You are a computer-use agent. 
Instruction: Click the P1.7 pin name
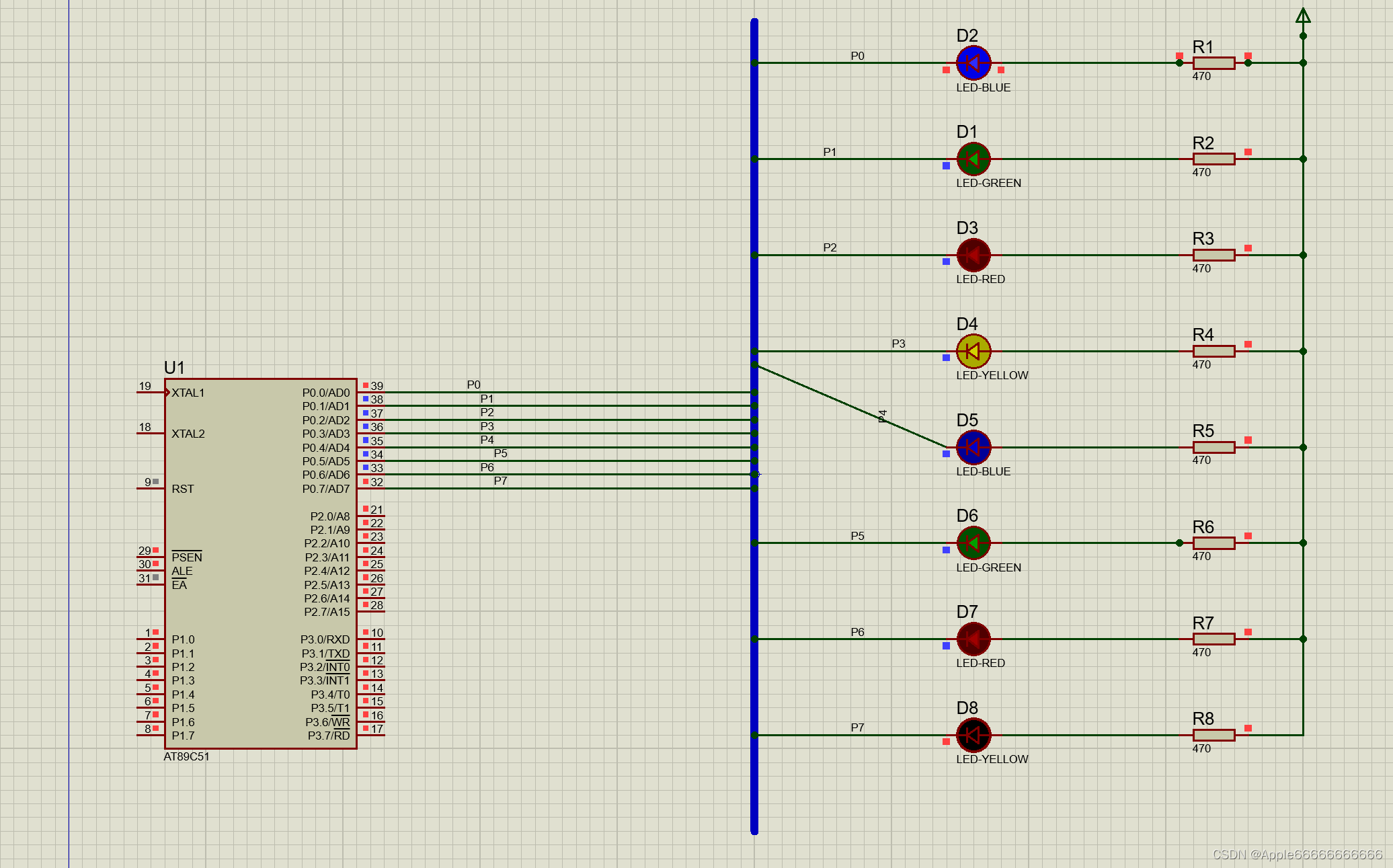click(183, 736)
